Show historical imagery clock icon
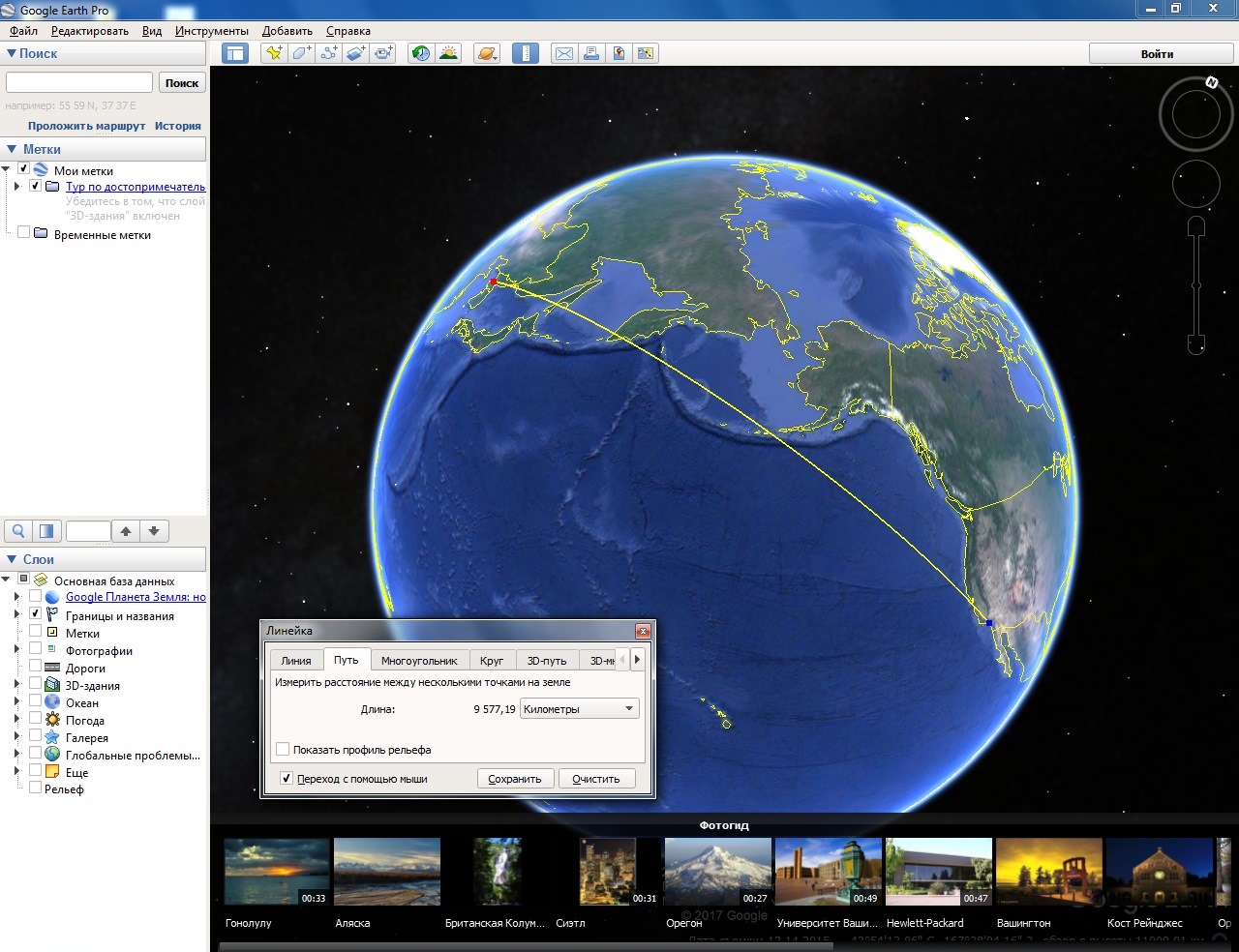This screenshot has height=952, width=1239. 420,53
